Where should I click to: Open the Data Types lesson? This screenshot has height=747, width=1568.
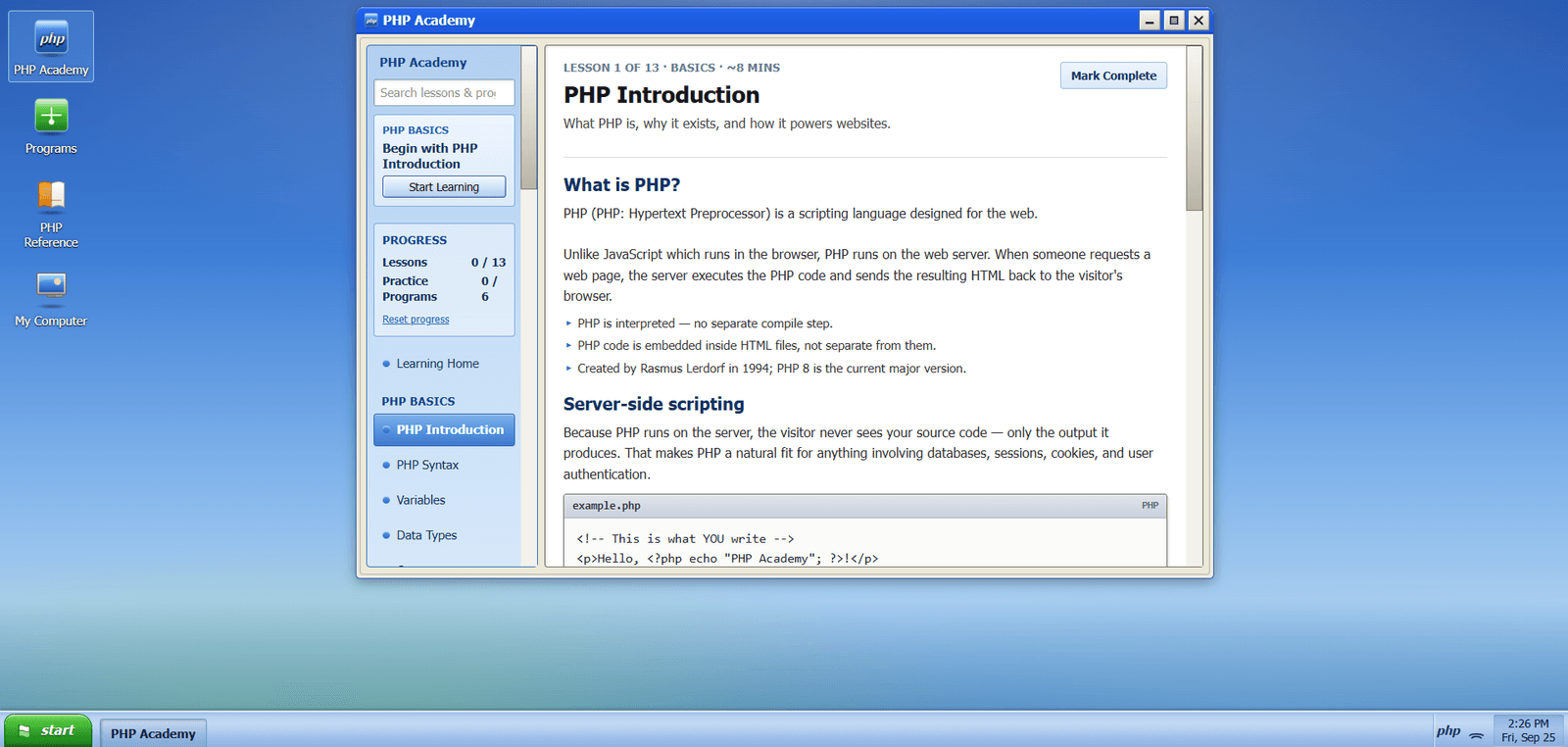(x=444, y=535)
